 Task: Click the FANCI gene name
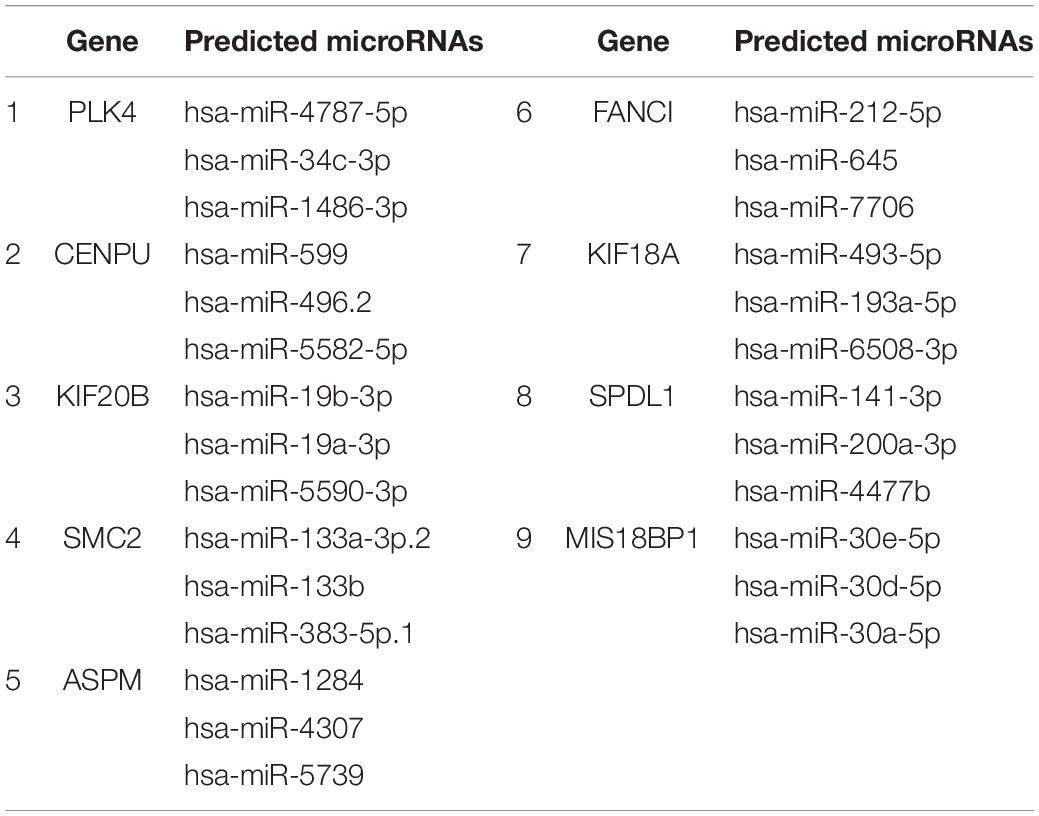633,112
